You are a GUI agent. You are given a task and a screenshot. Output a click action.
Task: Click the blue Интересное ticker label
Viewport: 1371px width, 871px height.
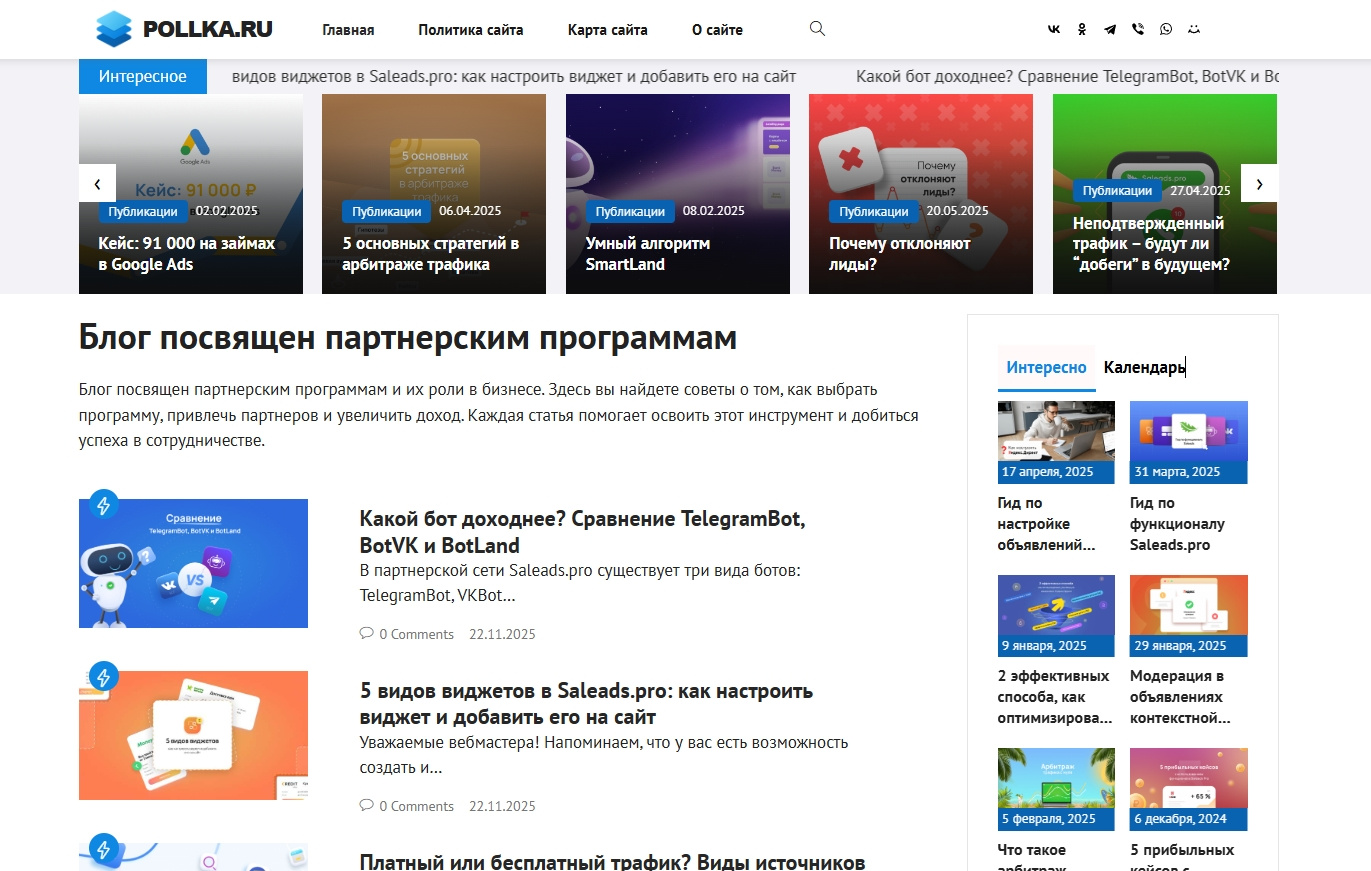pyautogui.click(x=143, y=76)
